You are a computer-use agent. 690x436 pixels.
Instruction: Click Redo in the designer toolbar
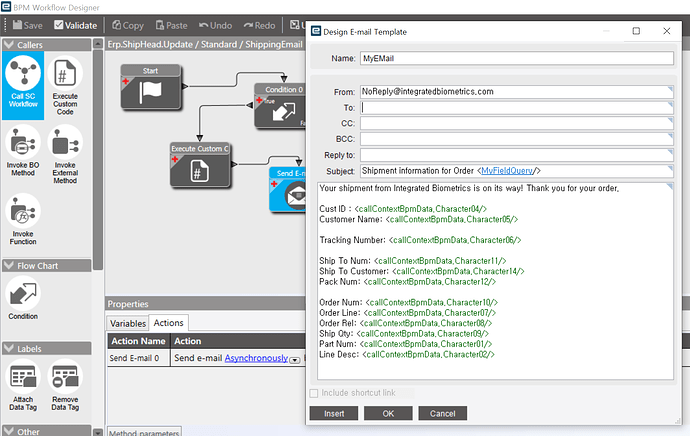259,26
